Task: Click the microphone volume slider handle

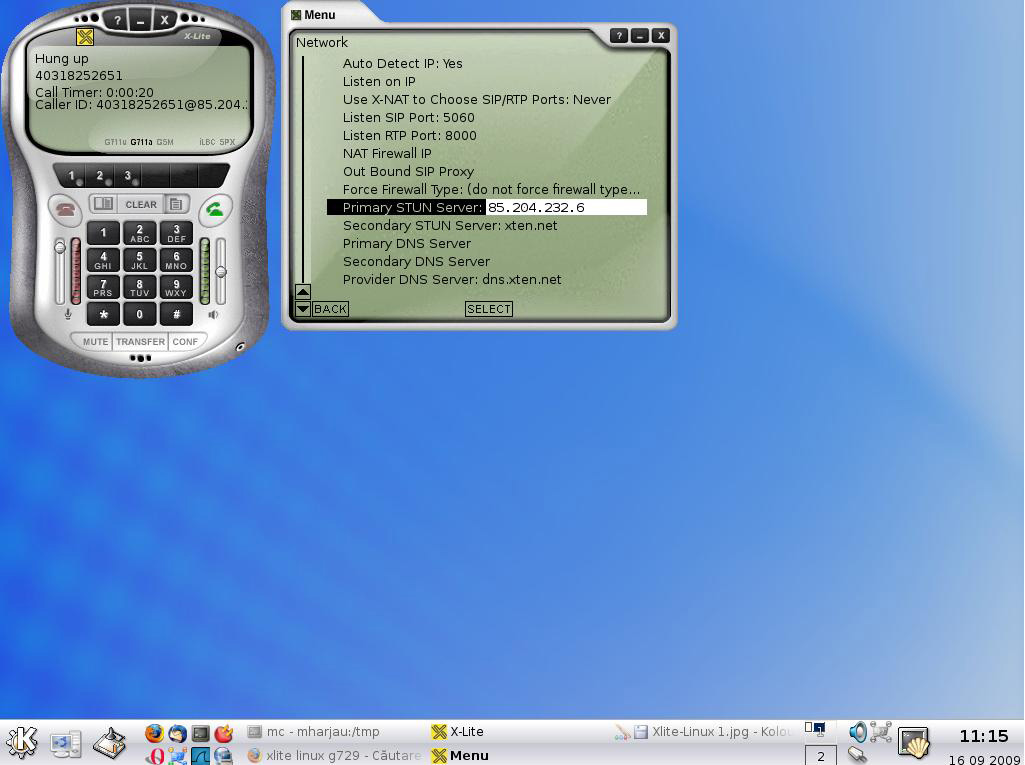Action: click(x=60, y=247)
